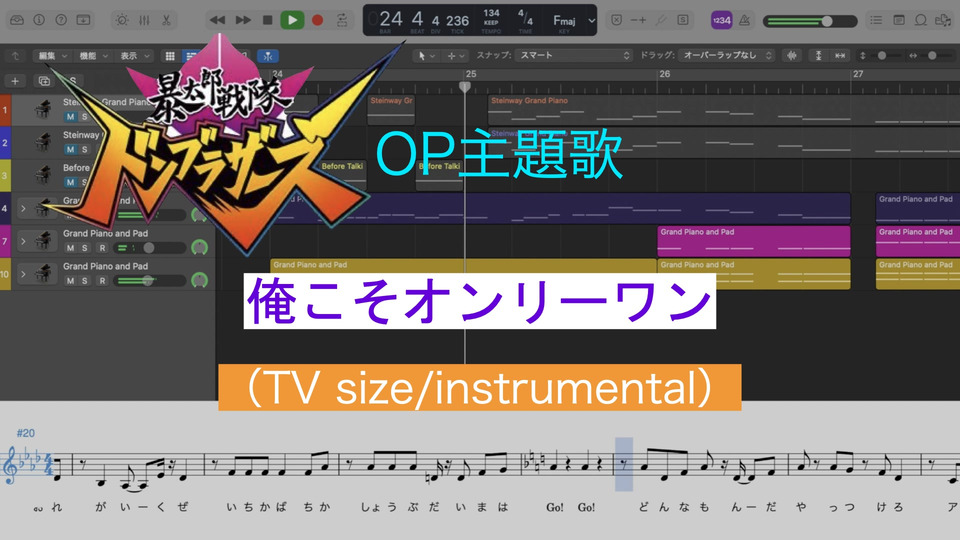The image size is (960, 540).
Task: Open the Quick Help question mark icon
Action: pyautogui.click(x=61, y=20)
